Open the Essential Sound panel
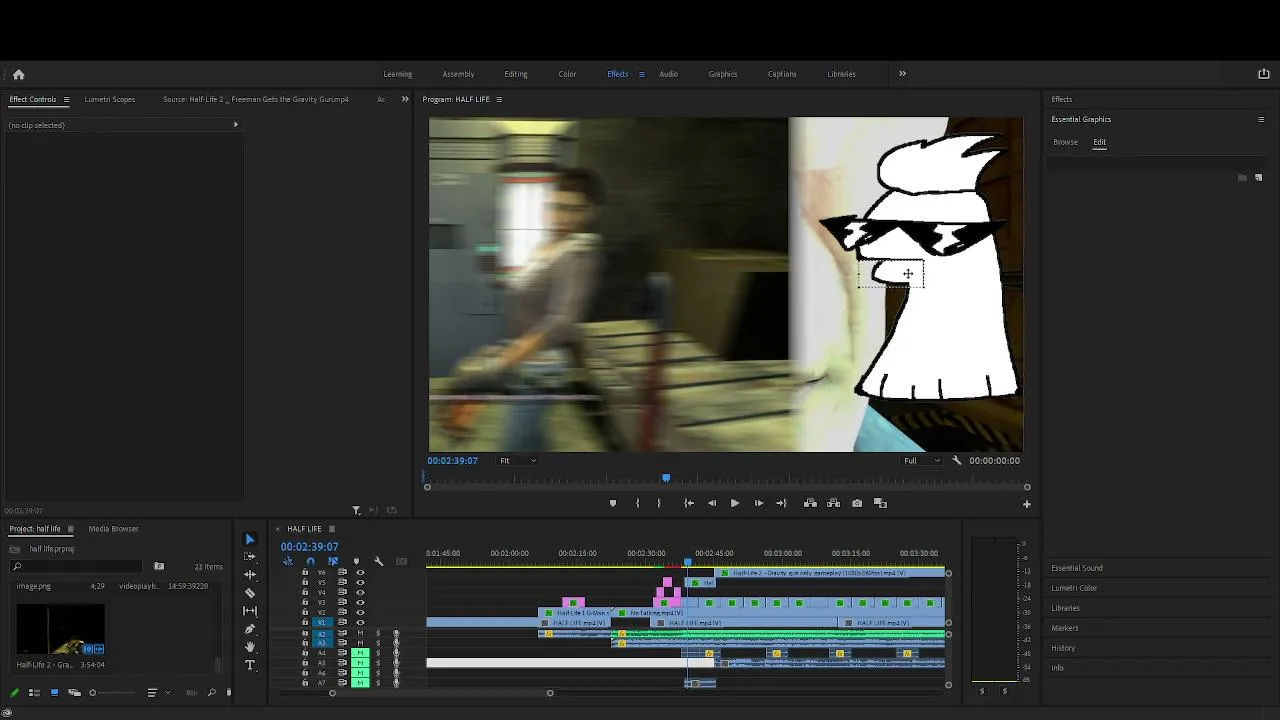The width and height of the screenshot is (1280, 720). (1077, 568)
